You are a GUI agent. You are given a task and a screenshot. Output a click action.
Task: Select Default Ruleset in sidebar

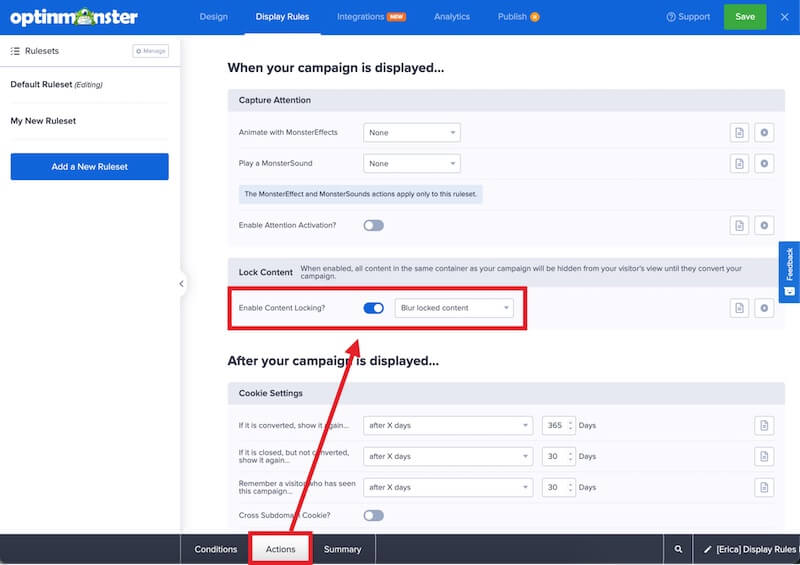[56, 85]
